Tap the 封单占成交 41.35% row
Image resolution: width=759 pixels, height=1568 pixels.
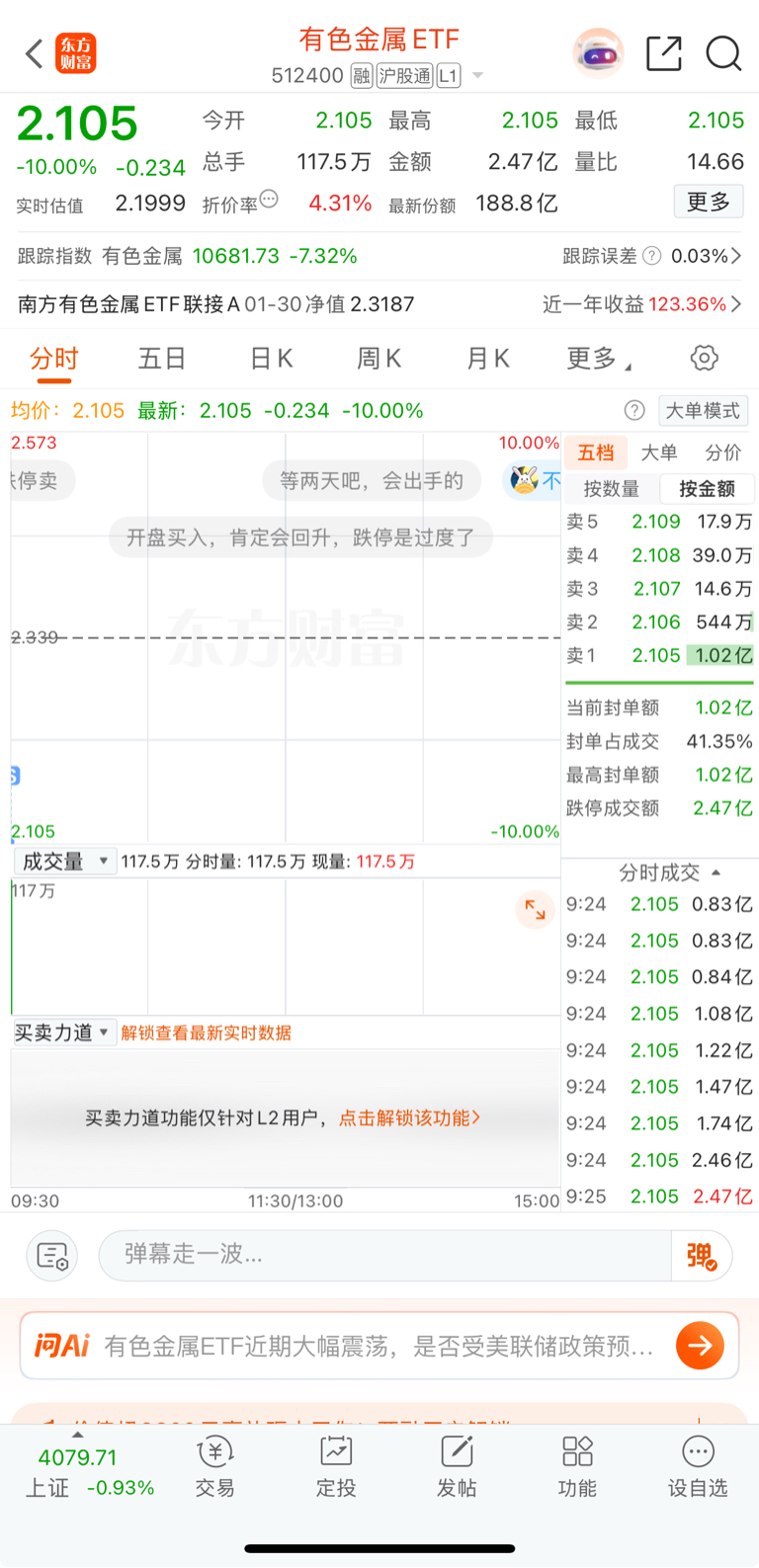click(659, 741)
